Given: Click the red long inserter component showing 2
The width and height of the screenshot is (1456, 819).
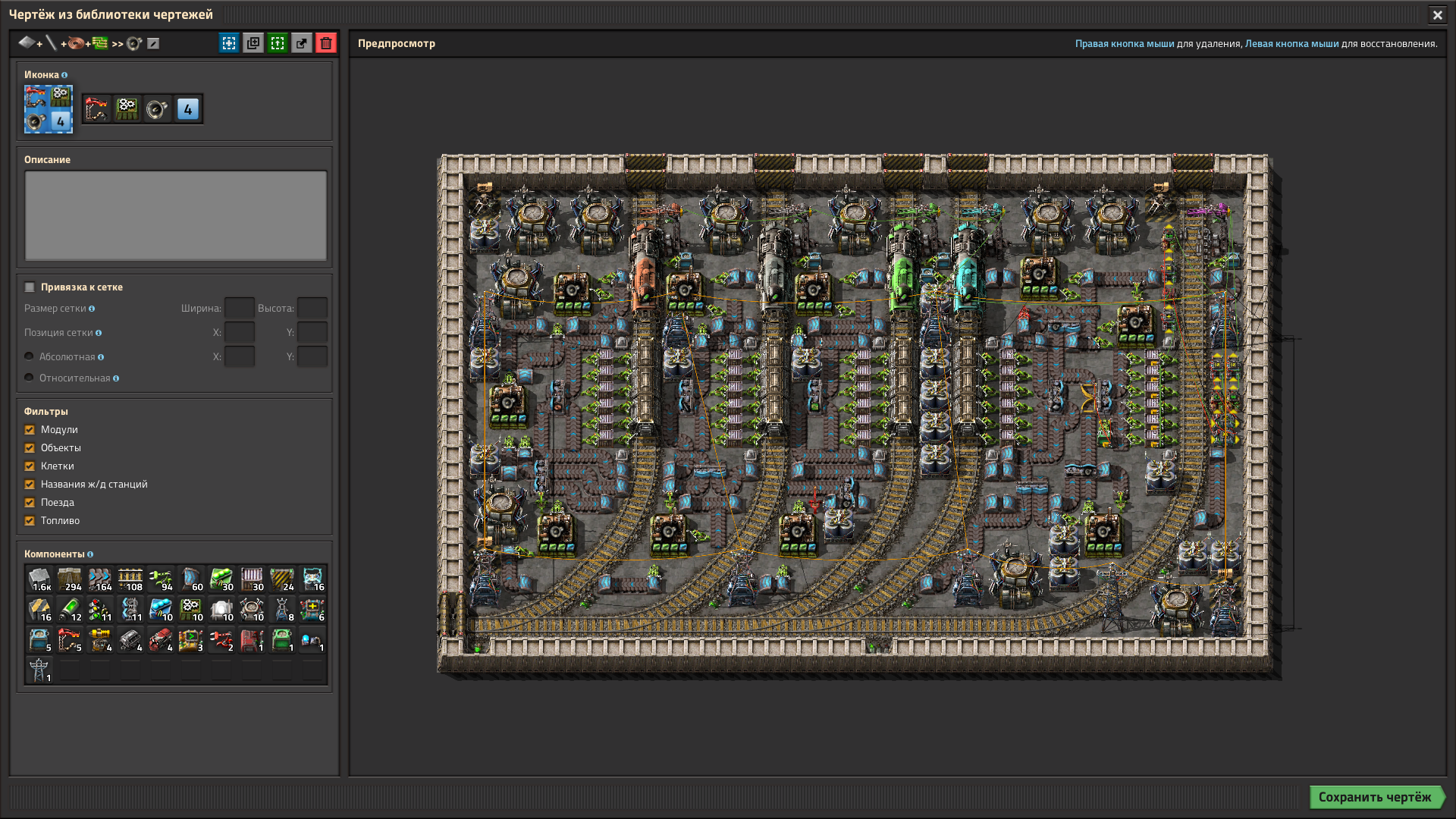Looking at the screenshot, I should point(221,640).
